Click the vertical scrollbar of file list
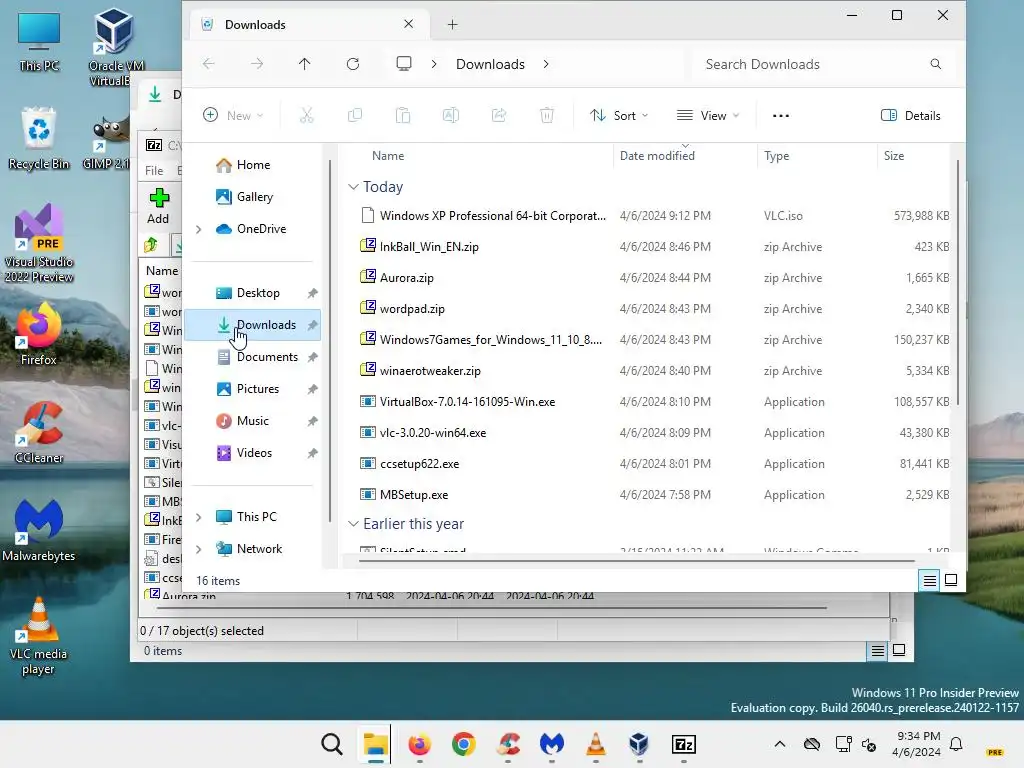This screenshot has width=1024, height=768. (x=958, y=282)
